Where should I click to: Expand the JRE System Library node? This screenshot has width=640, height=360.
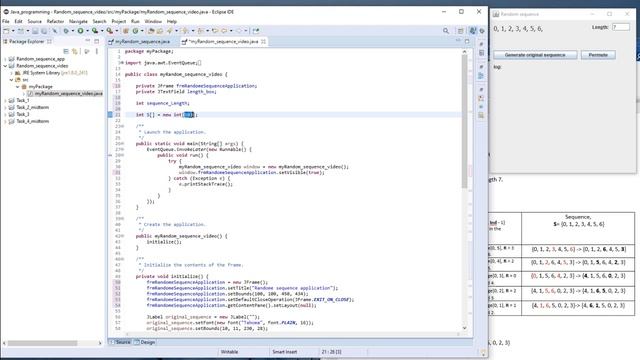point(11,73)
